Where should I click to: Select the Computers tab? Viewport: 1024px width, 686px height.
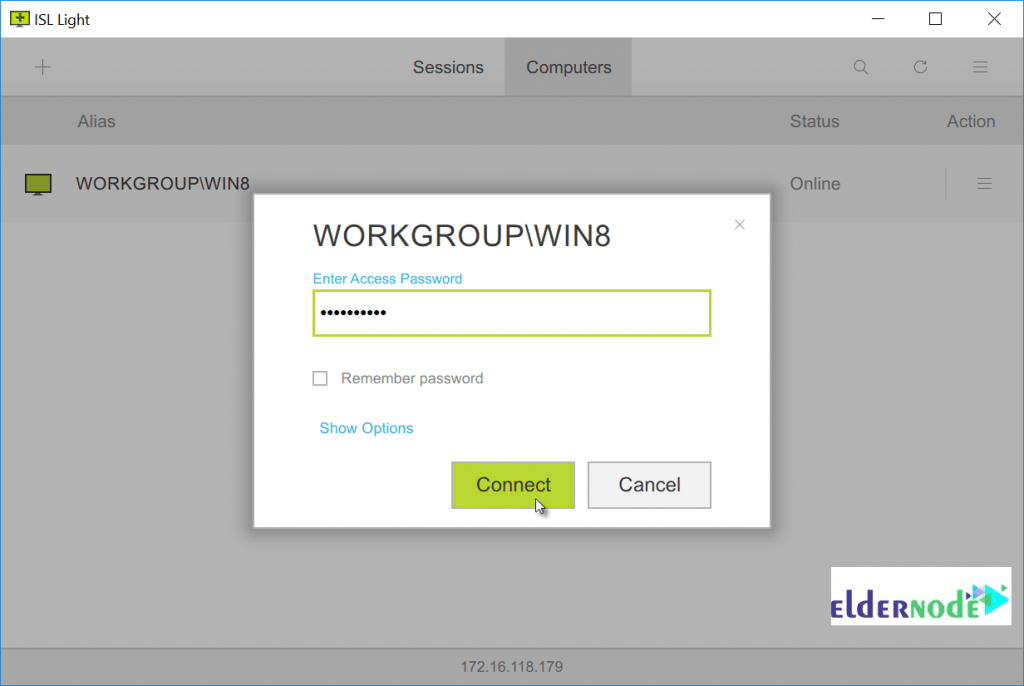click(x=568, y=67)
